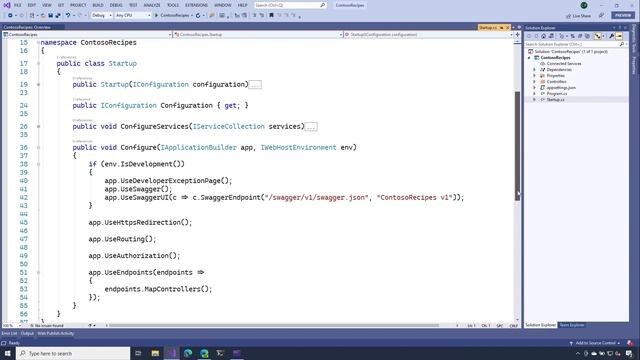Click the IWebHostEnvironment type in code
The width and height of the screenshot is (640, 360).
click(298, 147)
